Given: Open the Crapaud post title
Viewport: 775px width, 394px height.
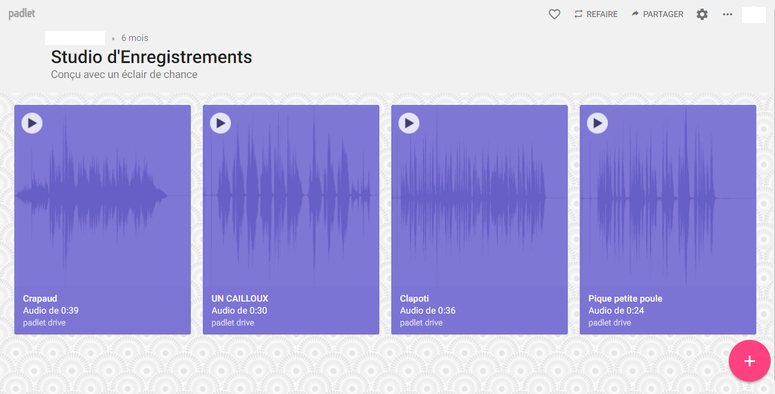Looking at the screenshot, I should point(40,299).
